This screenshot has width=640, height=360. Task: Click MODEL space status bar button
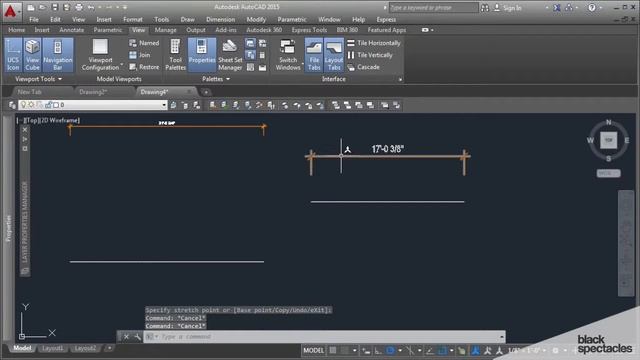pos(313,350)
